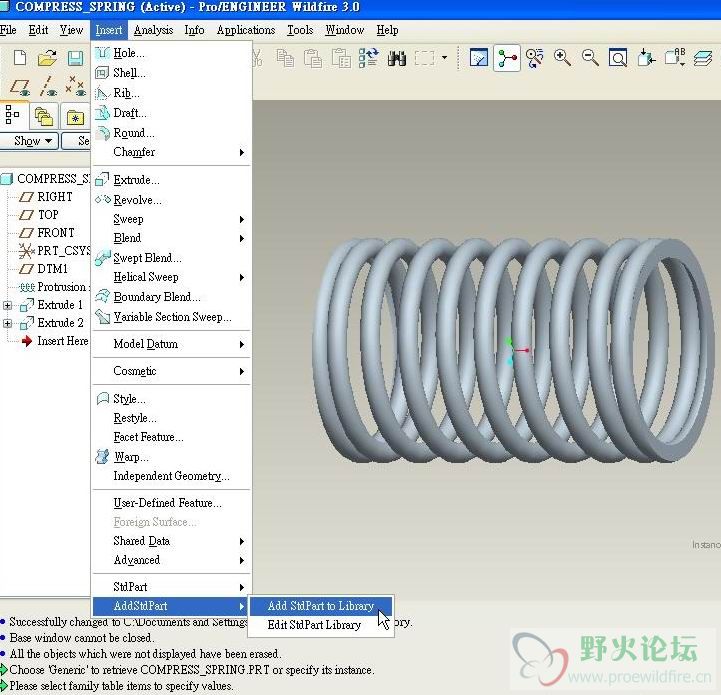Viewport: 721px width, 695px height.
Task: Click the Repaint screen icon
Action: [479, 58]
